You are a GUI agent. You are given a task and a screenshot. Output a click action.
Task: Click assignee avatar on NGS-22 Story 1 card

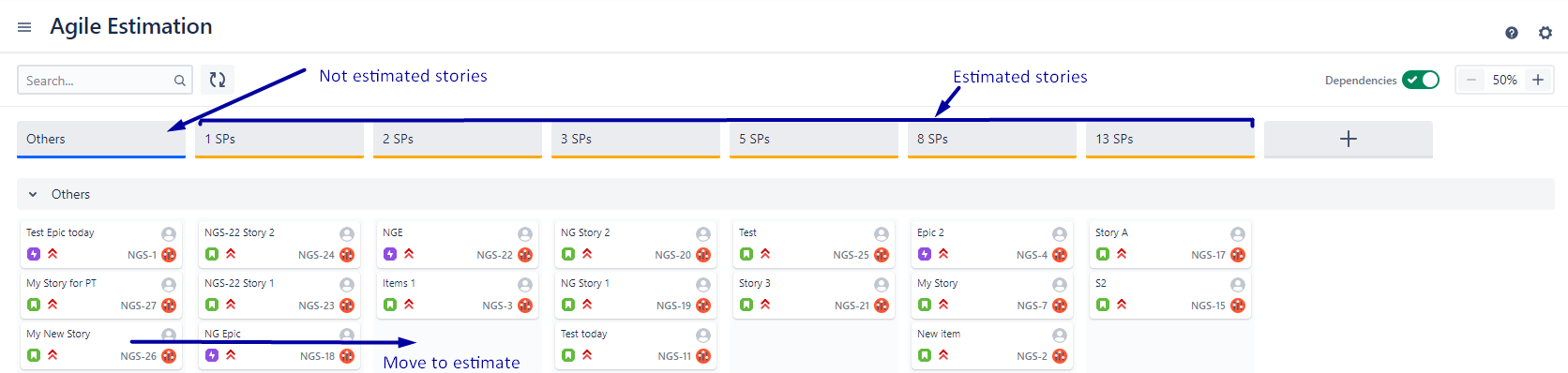pos(347,284)
